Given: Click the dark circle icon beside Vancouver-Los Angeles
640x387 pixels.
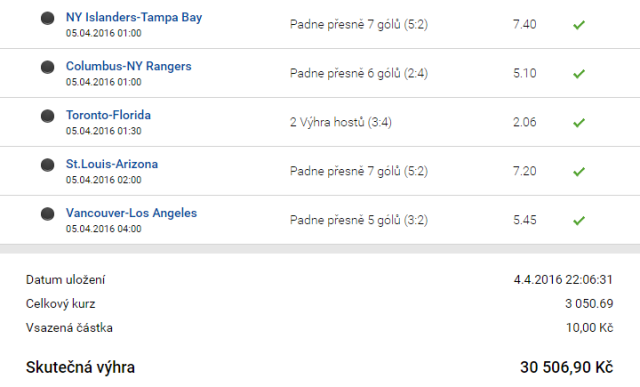Looking at the screenshot, I should pos(48,214).
